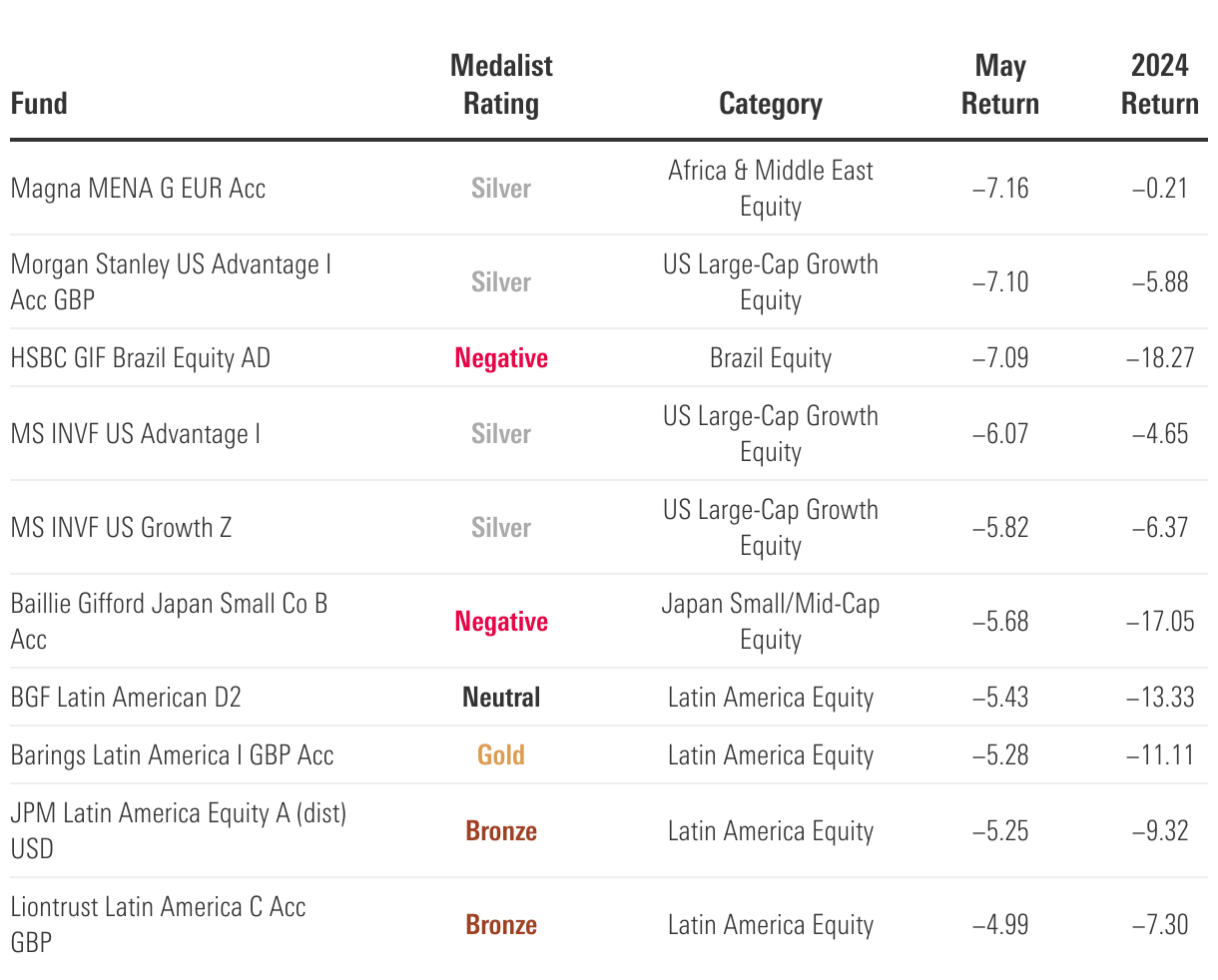The height and width of the screenshot is (980, 1218).
Task: Open the MS INVF US Growth Z fund
Action: coord(121,528)
